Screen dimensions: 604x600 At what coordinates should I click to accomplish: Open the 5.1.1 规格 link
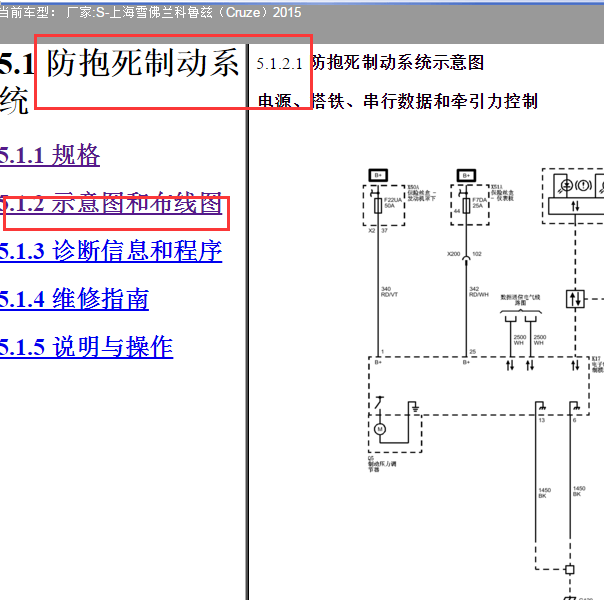[x=50, y=155]
